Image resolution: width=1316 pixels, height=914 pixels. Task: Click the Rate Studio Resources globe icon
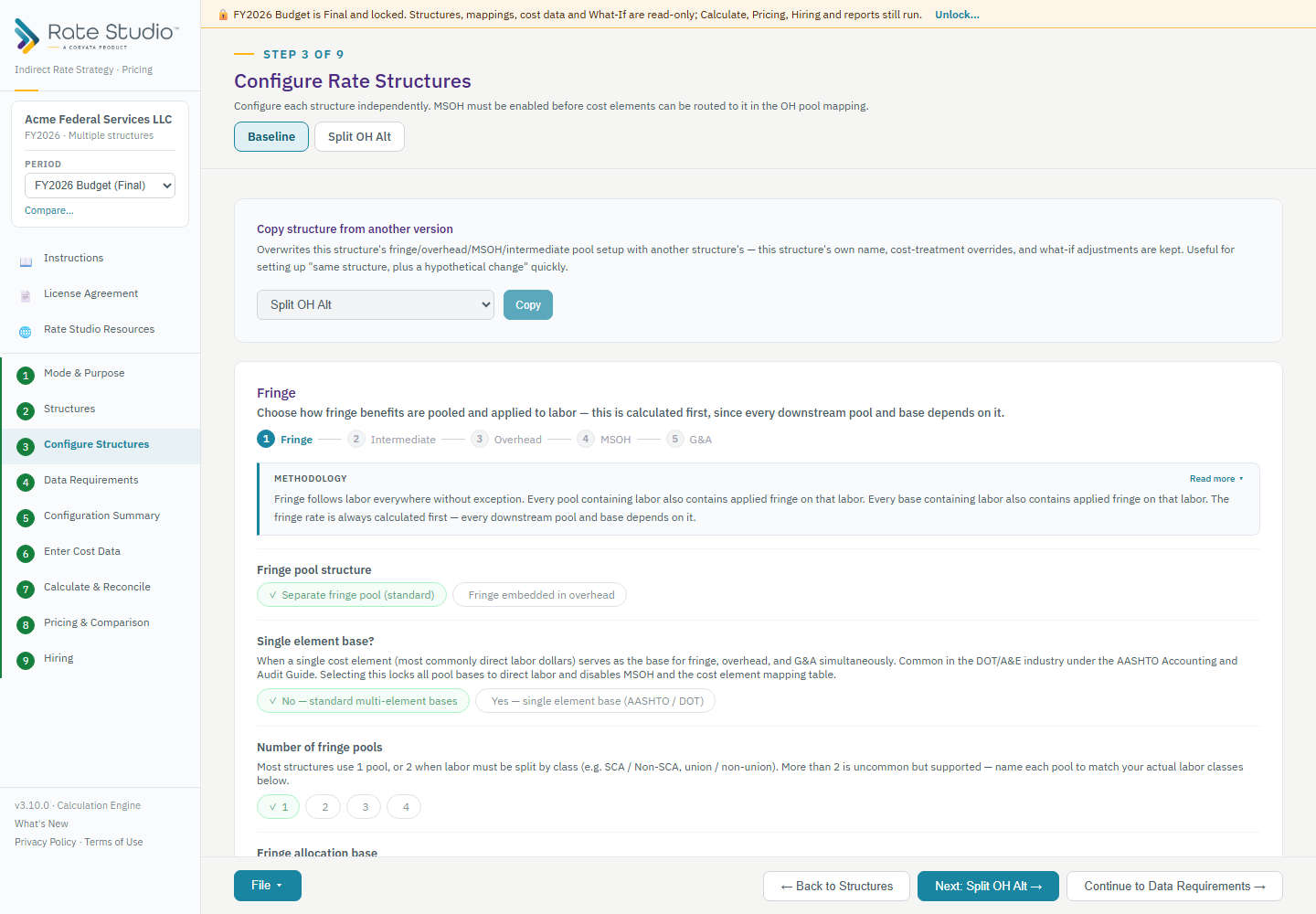point(26,333)
